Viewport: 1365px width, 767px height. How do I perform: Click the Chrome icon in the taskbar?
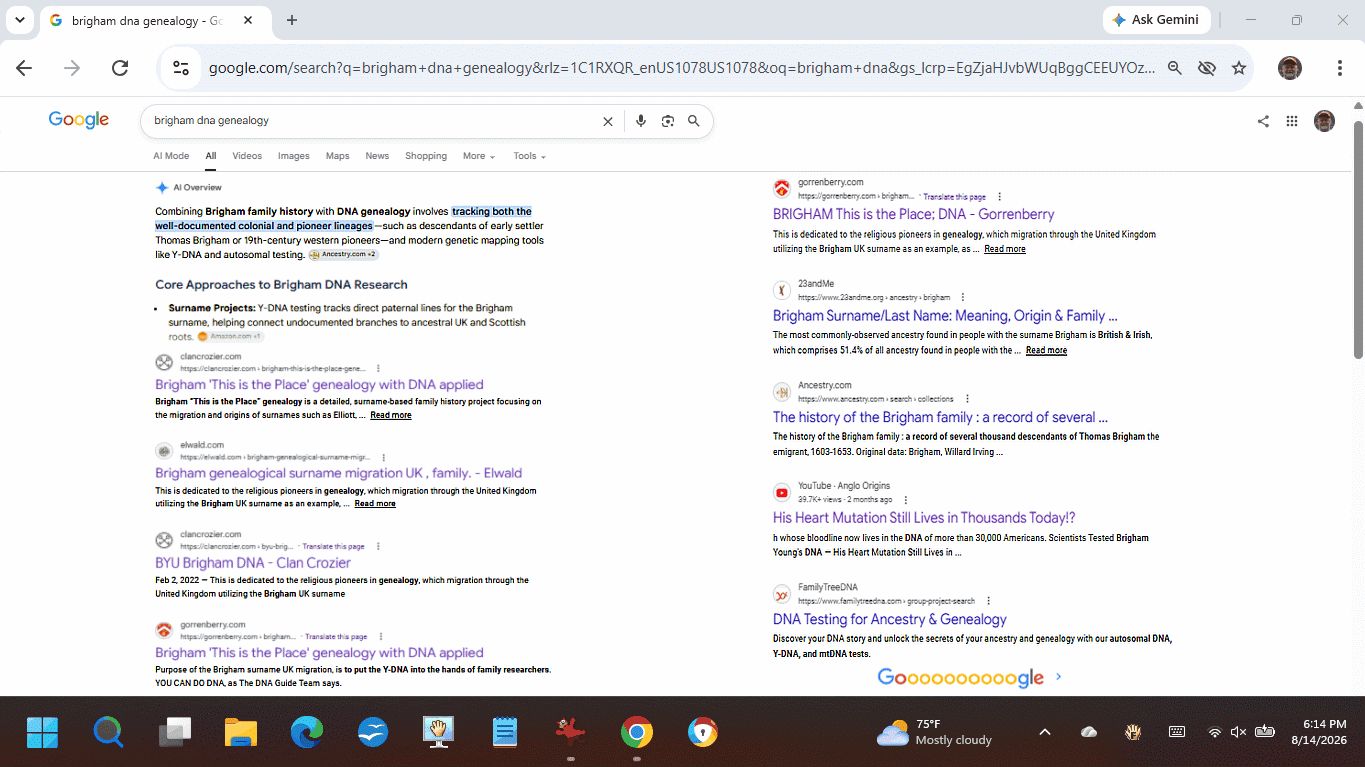click(637, 733)
